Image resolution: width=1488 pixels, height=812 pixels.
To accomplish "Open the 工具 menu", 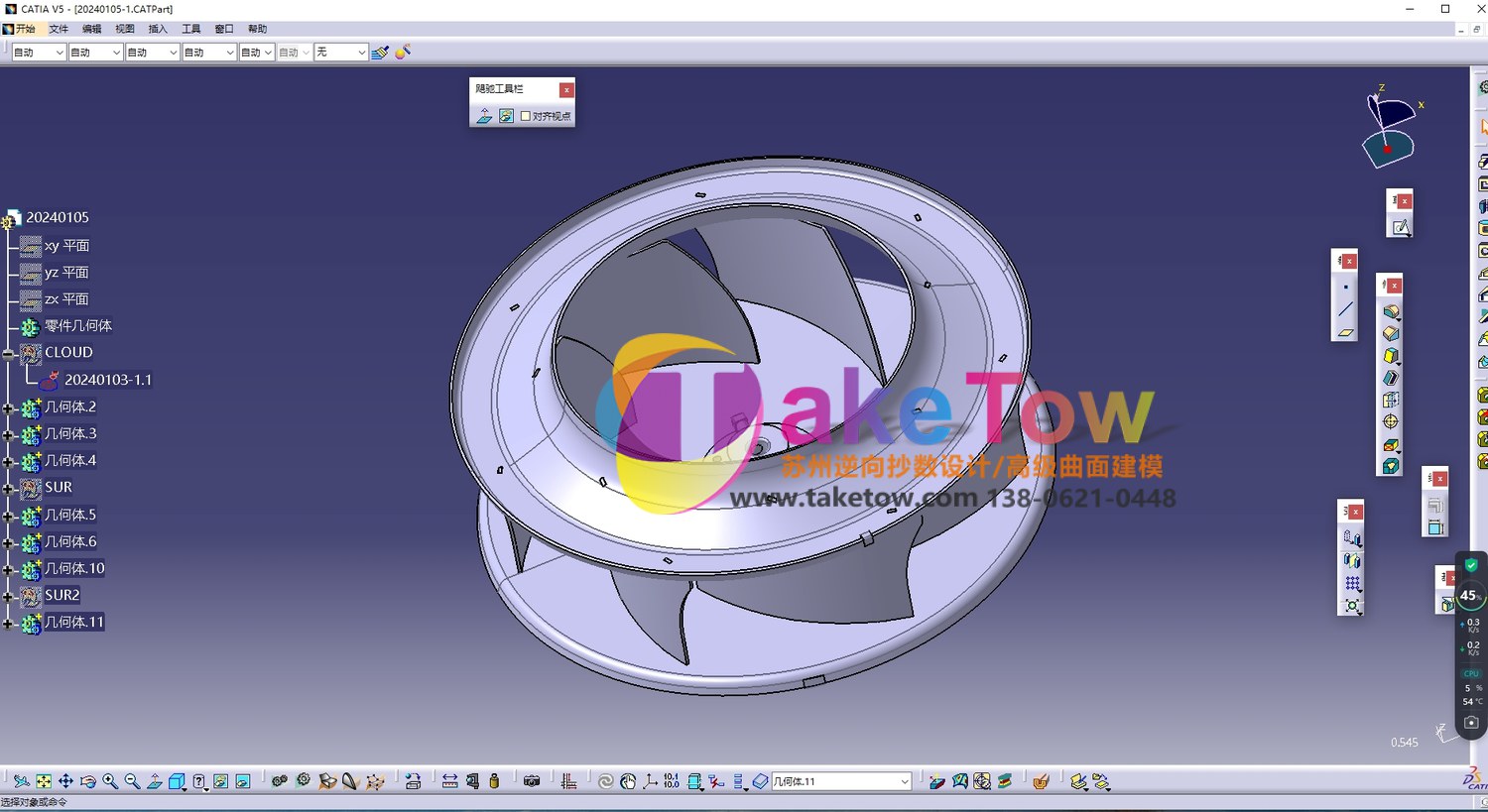I will (191, 29).
